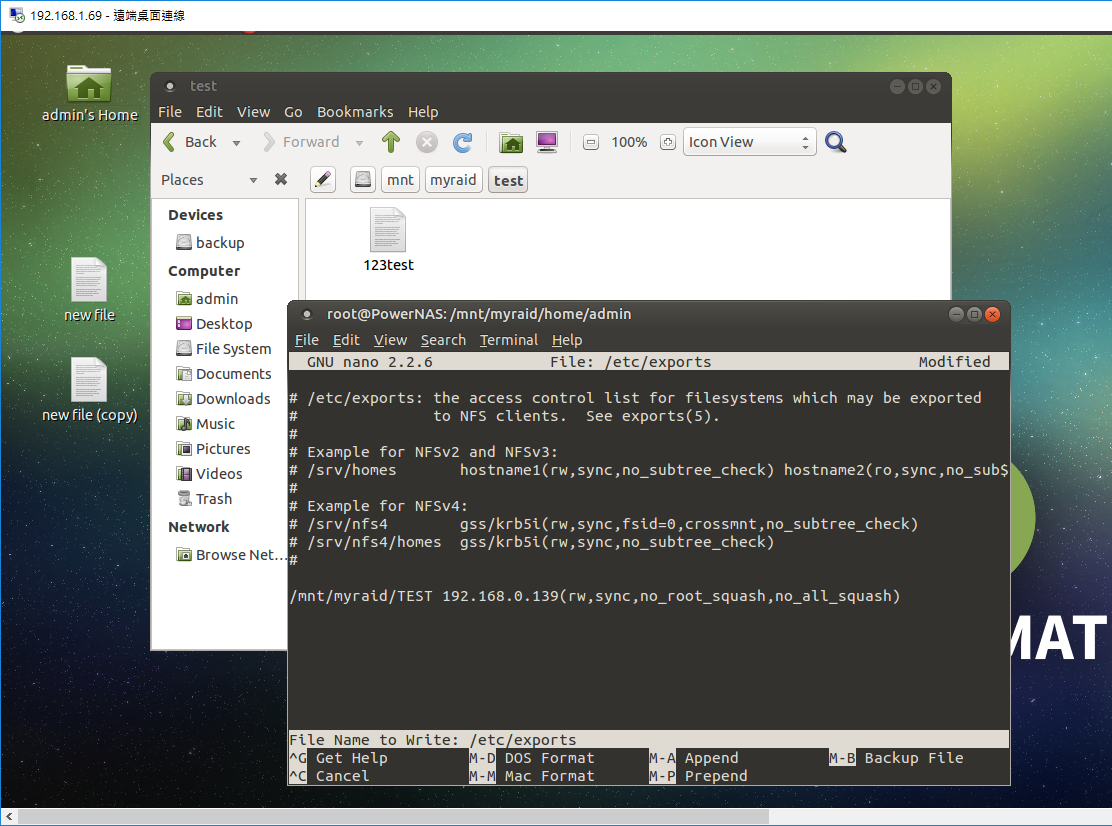Open Edit menu in file manager
Screen dimensions: 1112x826
[209, 112]
